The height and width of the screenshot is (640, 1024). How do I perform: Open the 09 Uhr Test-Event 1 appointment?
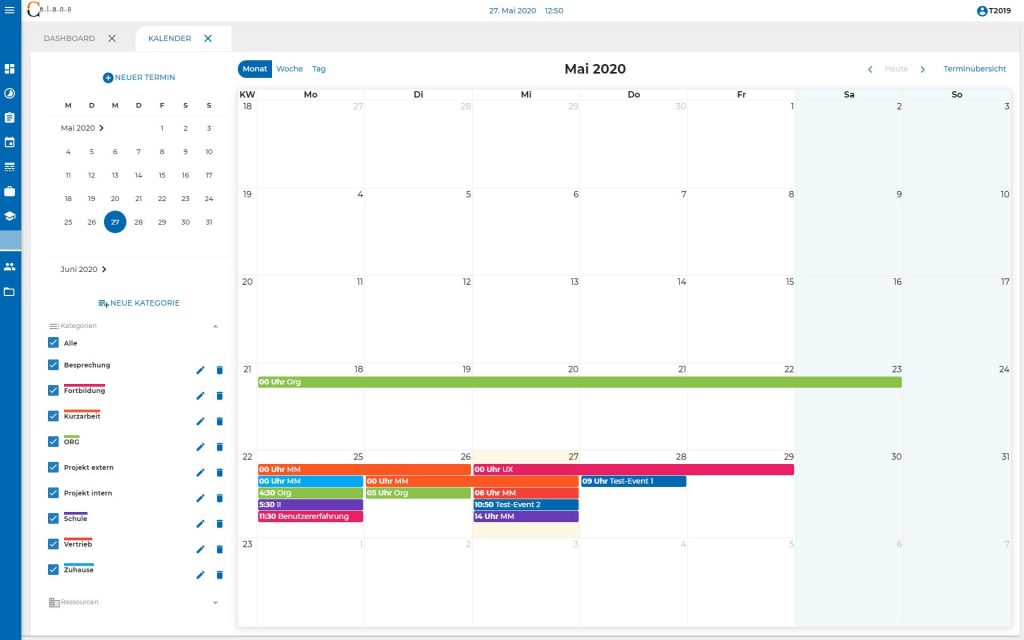[x=633, y=481]
